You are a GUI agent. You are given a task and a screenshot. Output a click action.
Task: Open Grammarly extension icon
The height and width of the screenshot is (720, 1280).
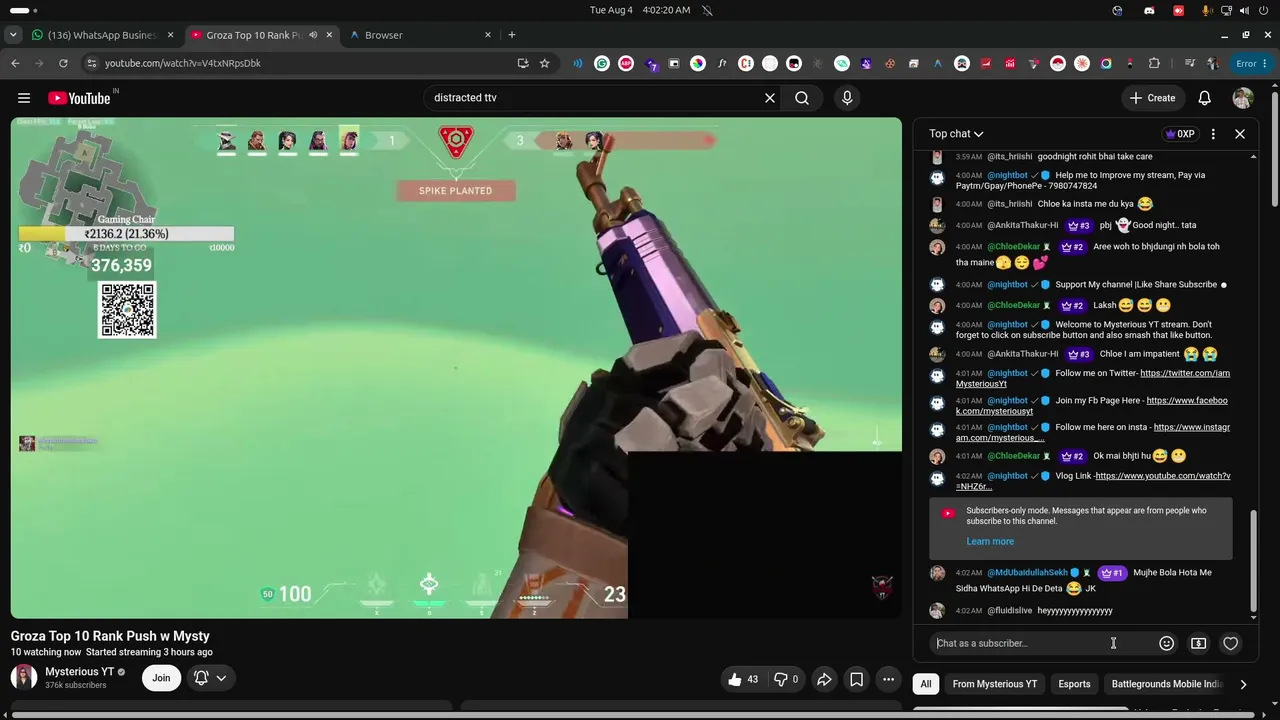[x=602, y=63]
